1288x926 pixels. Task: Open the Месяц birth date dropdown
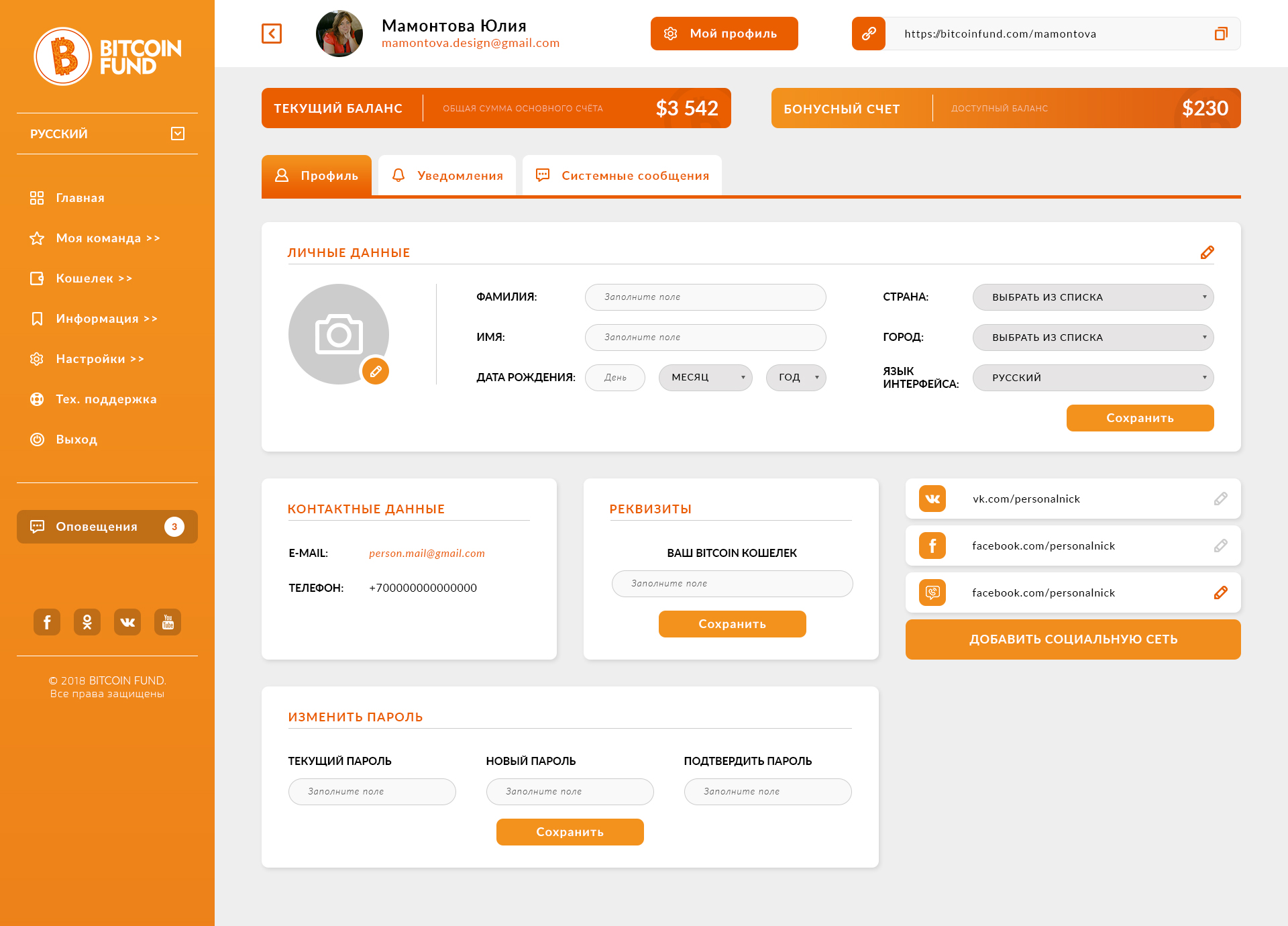coord(705,378)
